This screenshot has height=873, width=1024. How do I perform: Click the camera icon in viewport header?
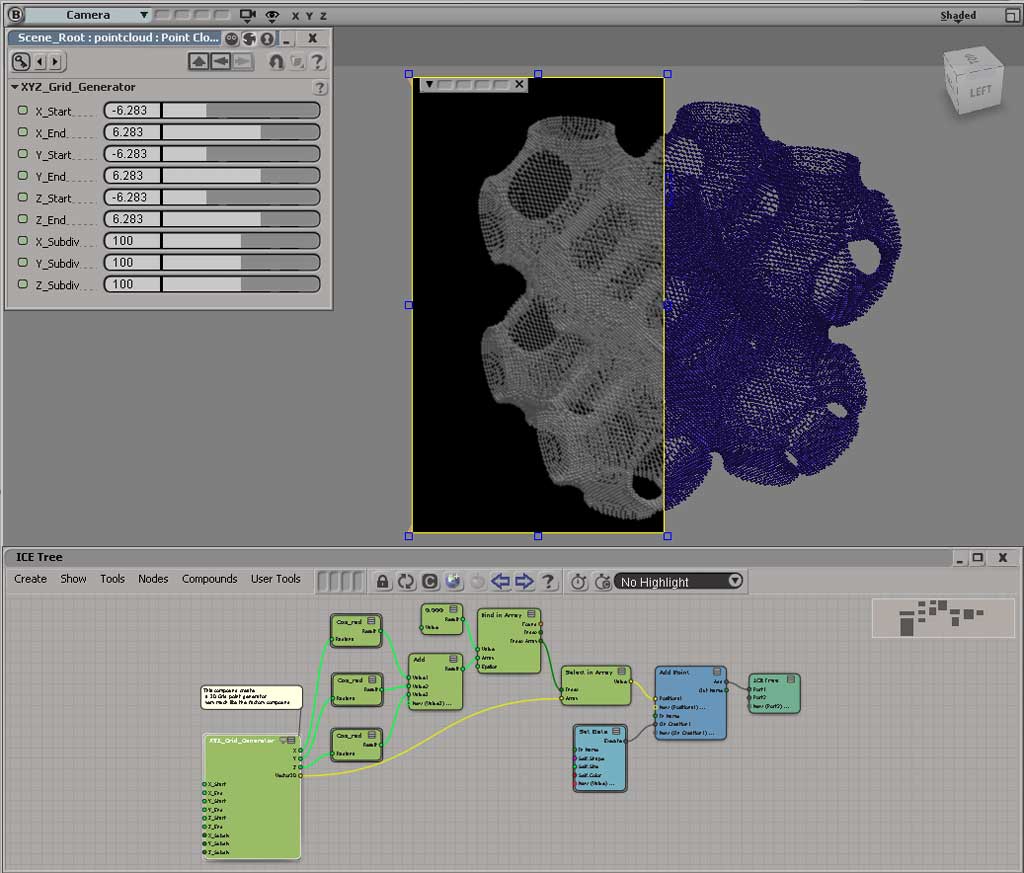pyautogui.click(x=247, y=15)
